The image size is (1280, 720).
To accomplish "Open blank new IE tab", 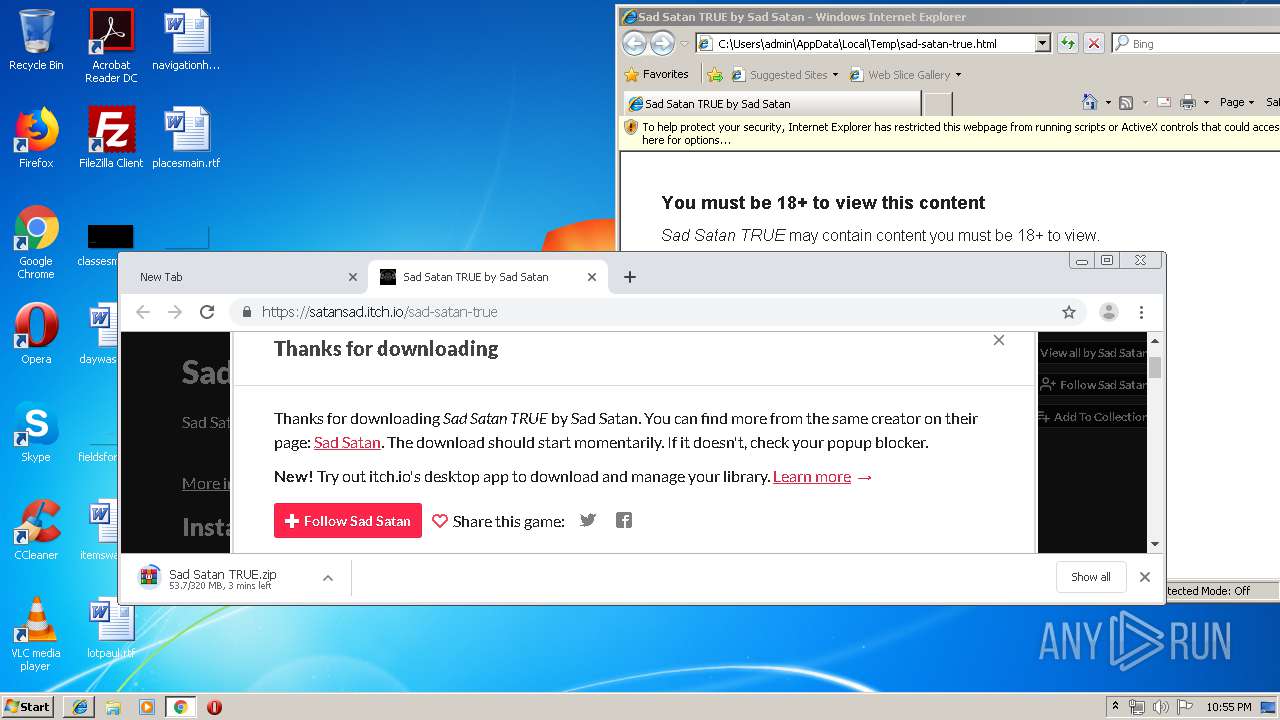I will pyautogui.click(x=937, y=103).
